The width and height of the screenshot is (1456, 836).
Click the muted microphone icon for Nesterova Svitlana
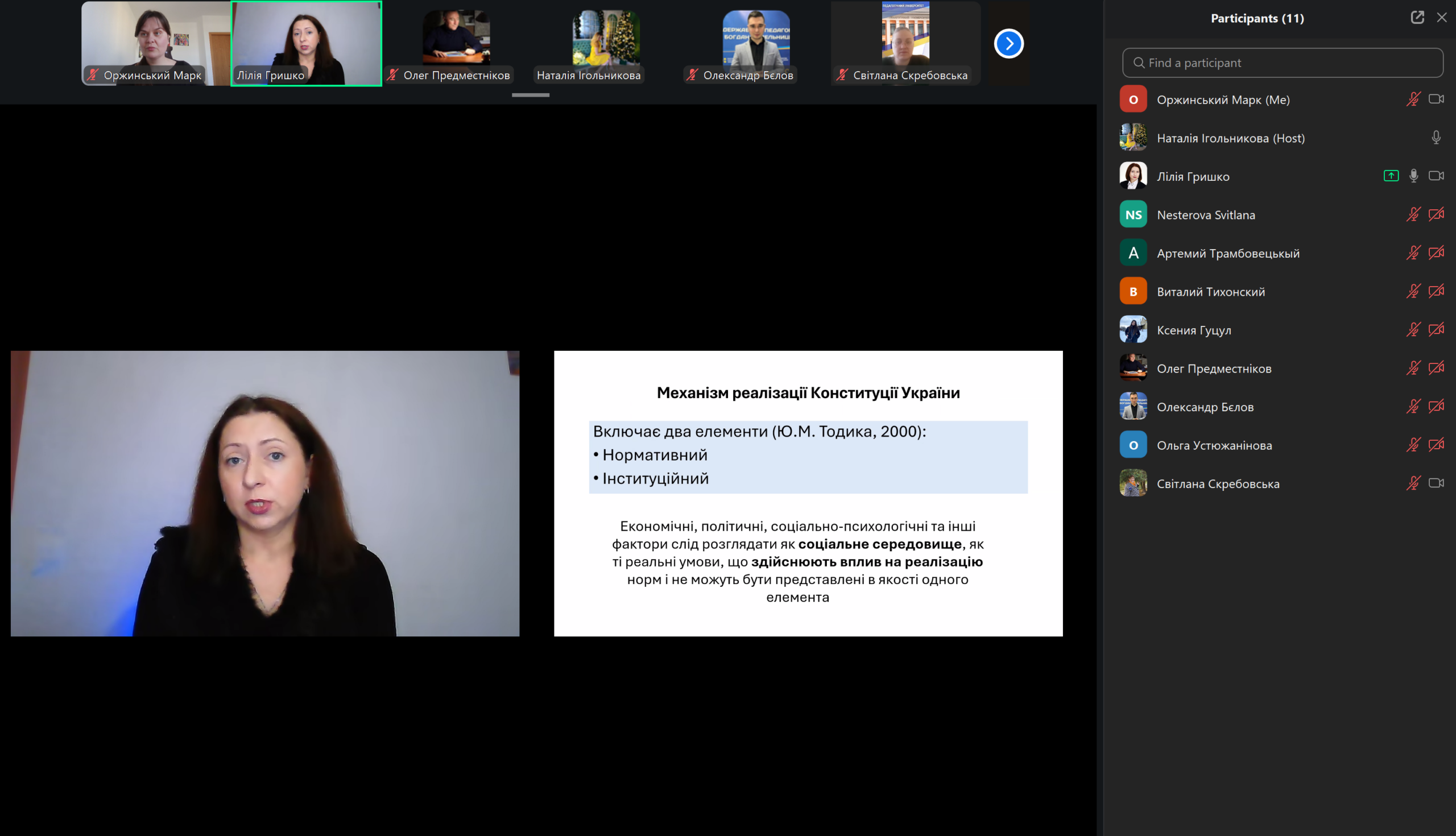pyautogui.click(x=1413, y=214)
